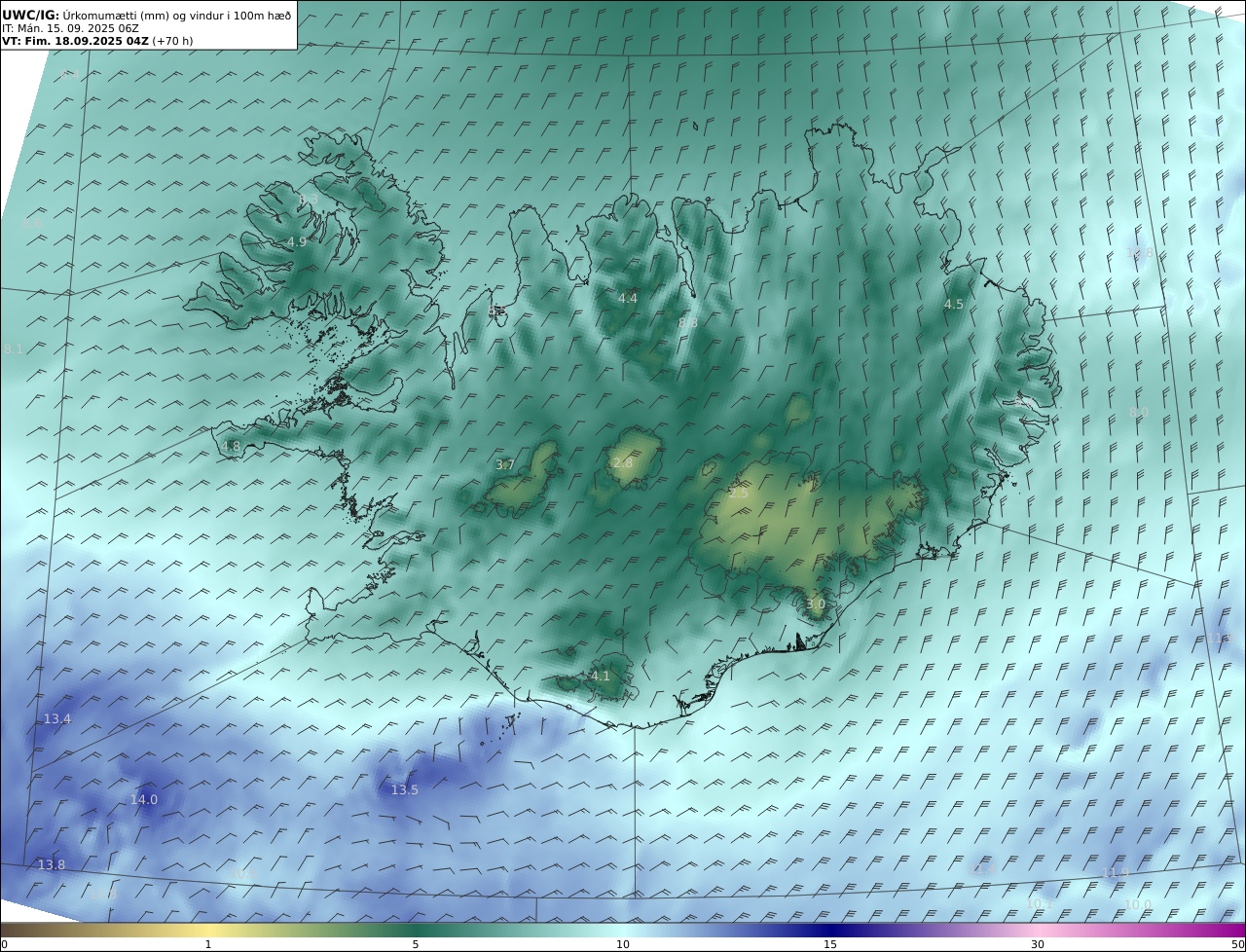
Task: Click the 4.9 value over the Westfjords
Action: [x=297, y=242]
